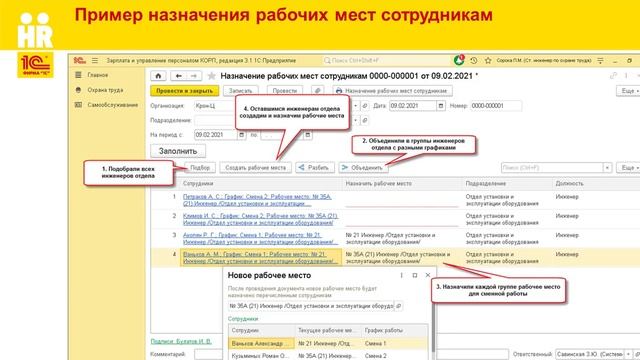Viewport: 640px width, 360px height.
Task: Open calendar for по date field
Action: tap(308, 135)
